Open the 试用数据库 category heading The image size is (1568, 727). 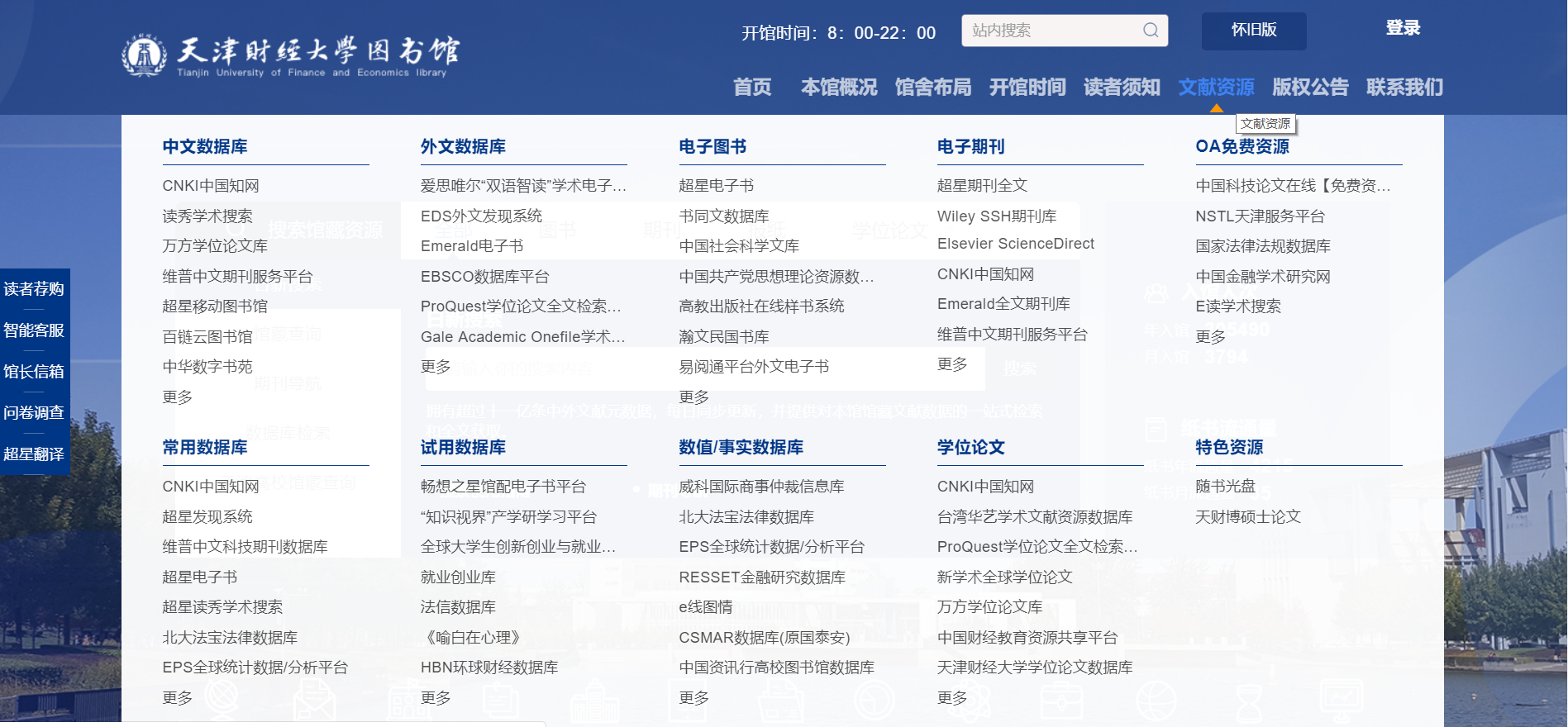[463, 447]
